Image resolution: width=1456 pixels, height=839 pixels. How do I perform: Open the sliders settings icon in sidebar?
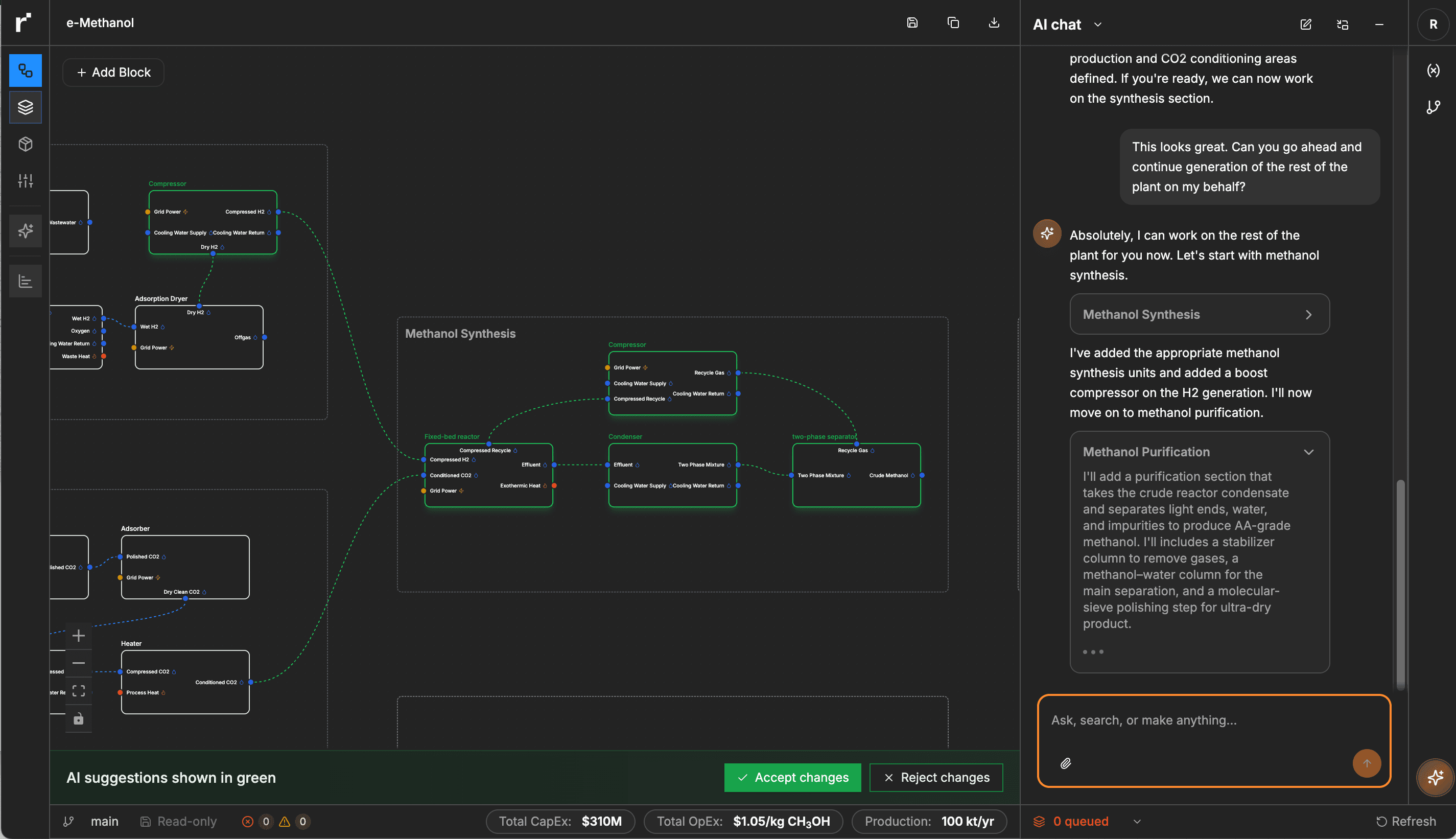click(x=26, y=181)
